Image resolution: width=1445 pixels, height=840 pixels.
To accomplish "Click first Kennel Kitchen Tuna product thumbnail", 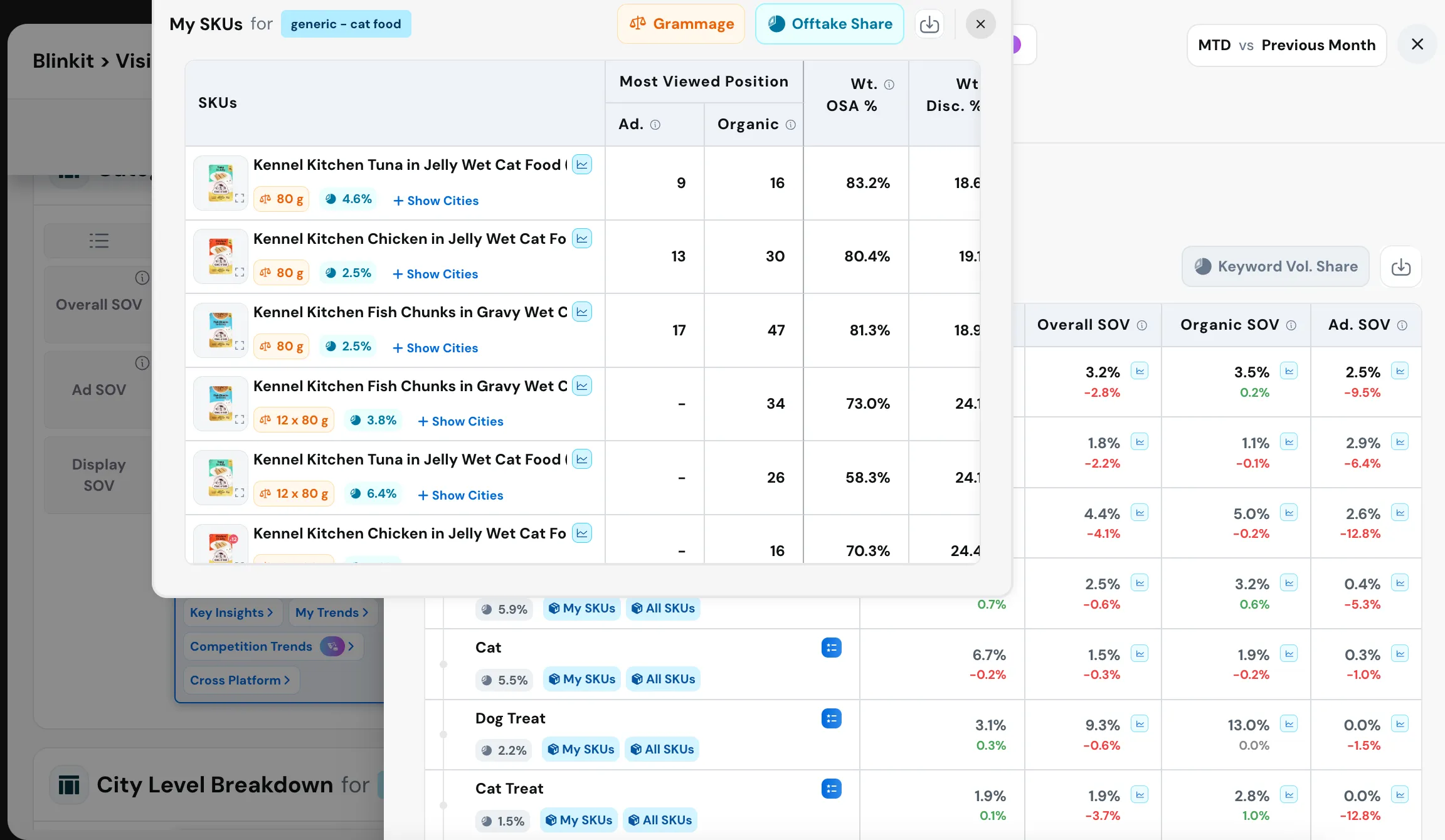I will 220,182.
